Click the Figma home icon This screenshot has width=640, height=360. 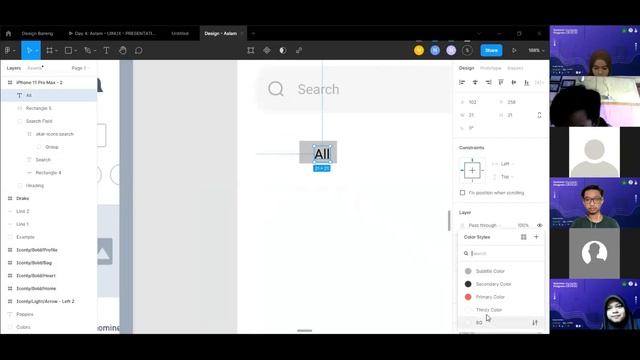(x=9, y=33)
